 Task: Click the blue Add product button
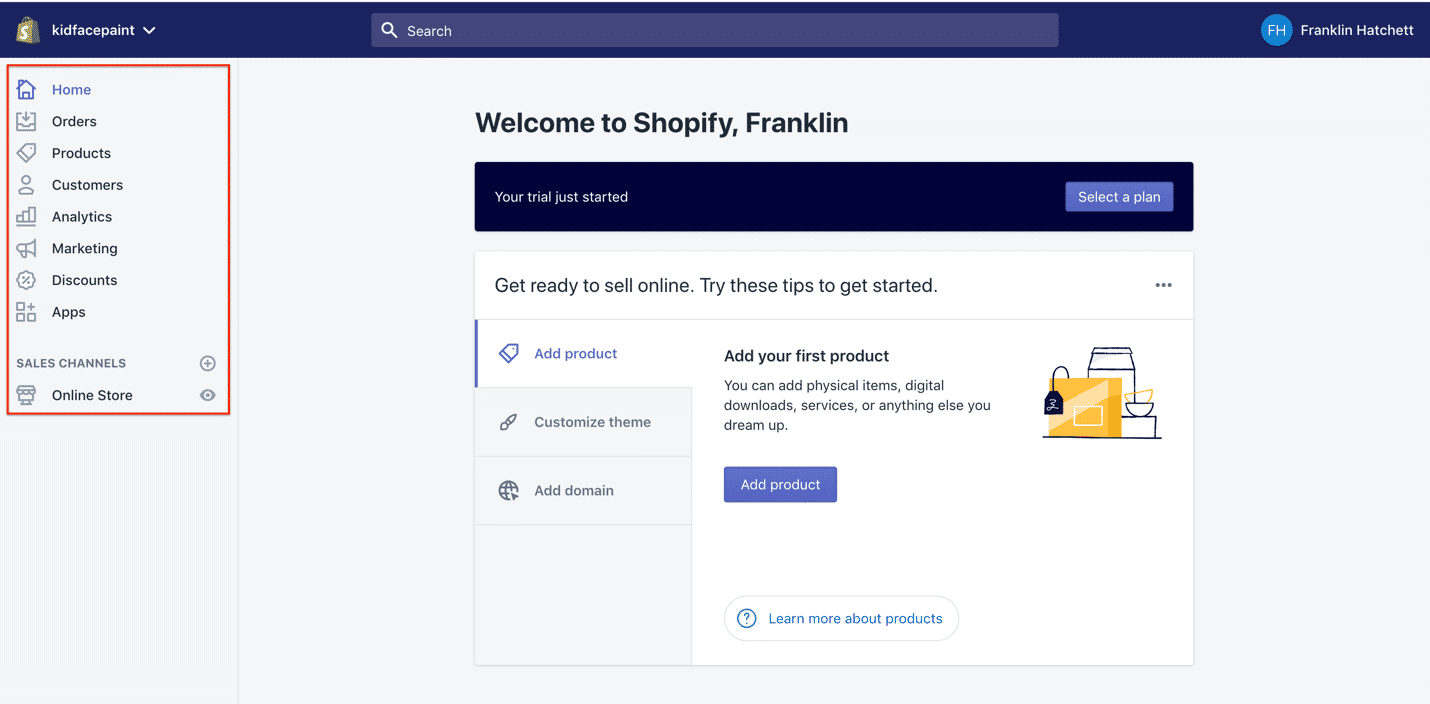pos(780,484)
